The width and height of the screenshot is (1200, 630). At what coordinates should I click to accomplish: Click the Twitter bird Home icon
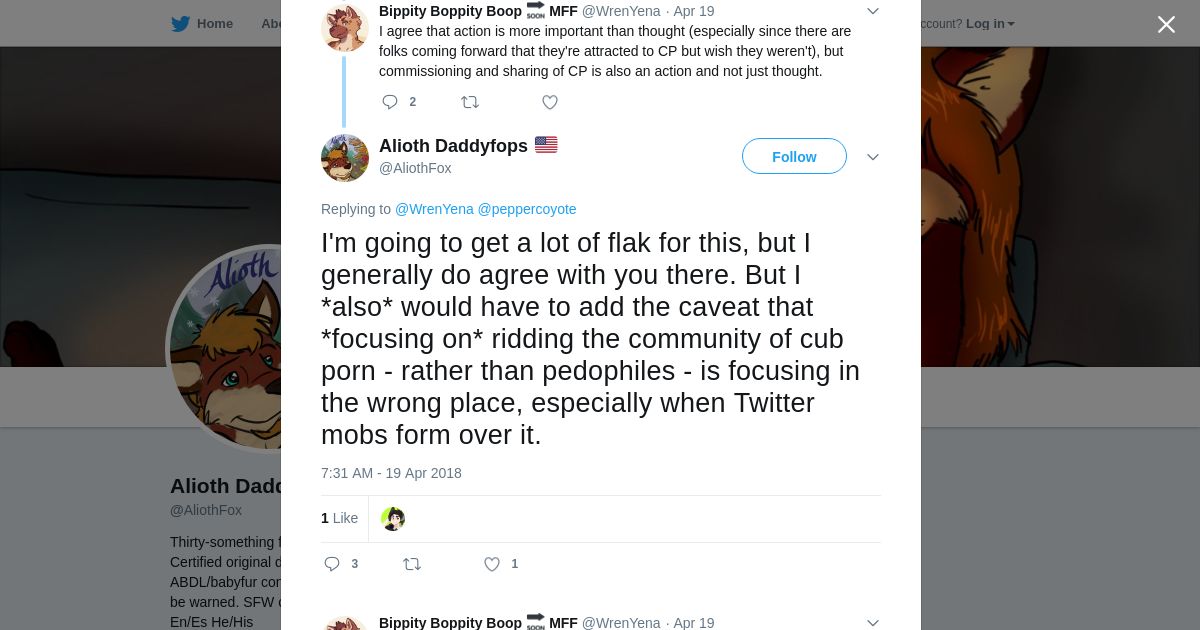coord(180,24)
